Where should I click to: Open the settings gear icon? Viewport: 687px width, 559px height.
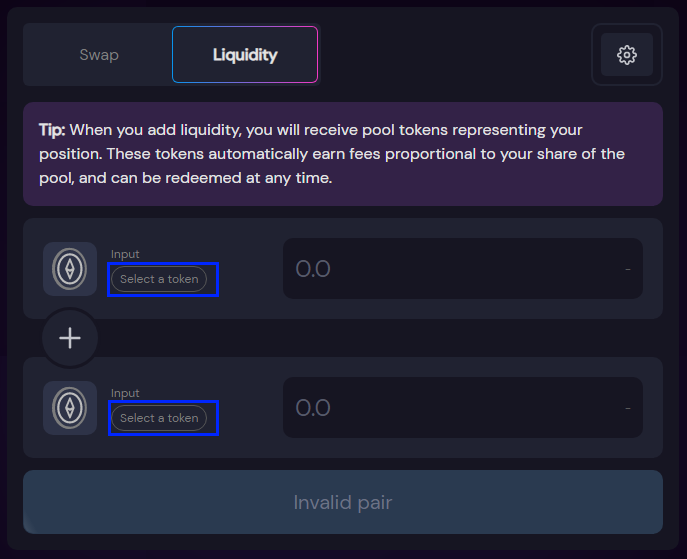627,55
